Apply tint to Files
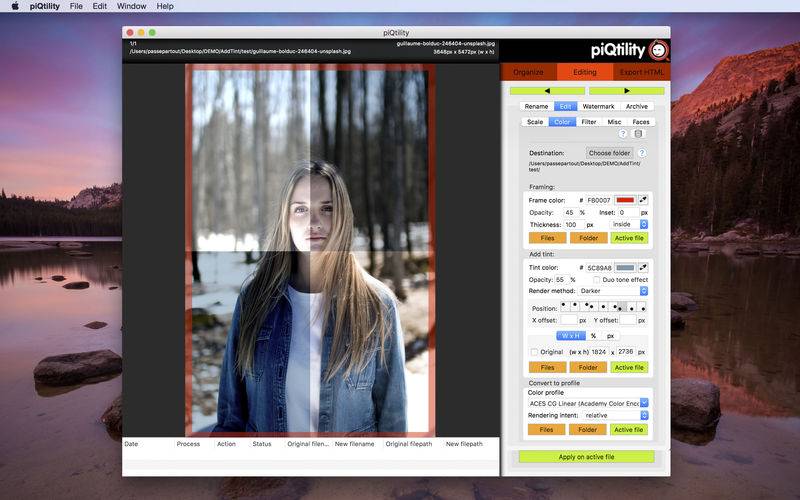Image resolution: width=800 pixels, height=500 pixels. pyautogui.click(x=547, y=367)
